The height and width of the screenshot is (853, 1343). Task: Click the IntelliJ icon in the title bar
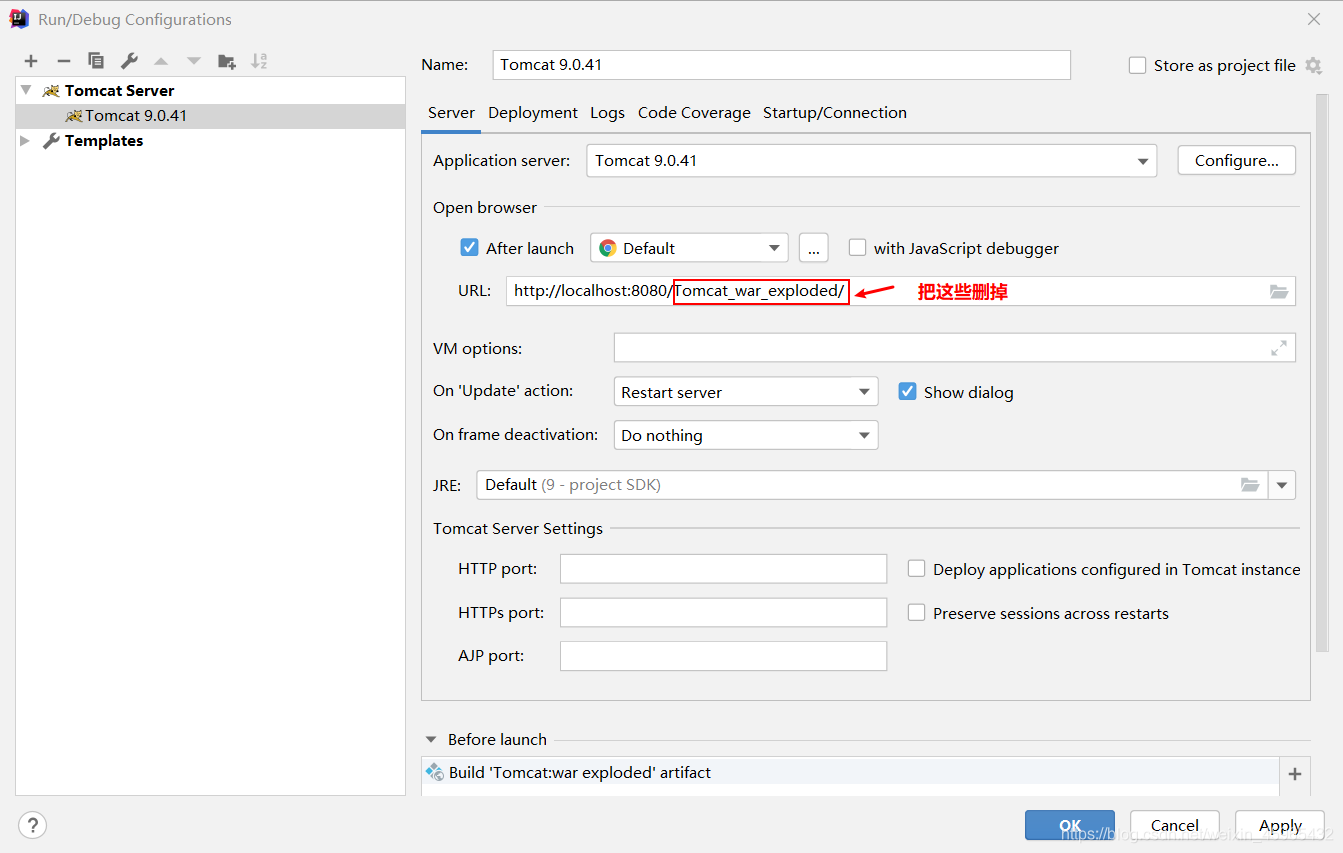[19, 19]
